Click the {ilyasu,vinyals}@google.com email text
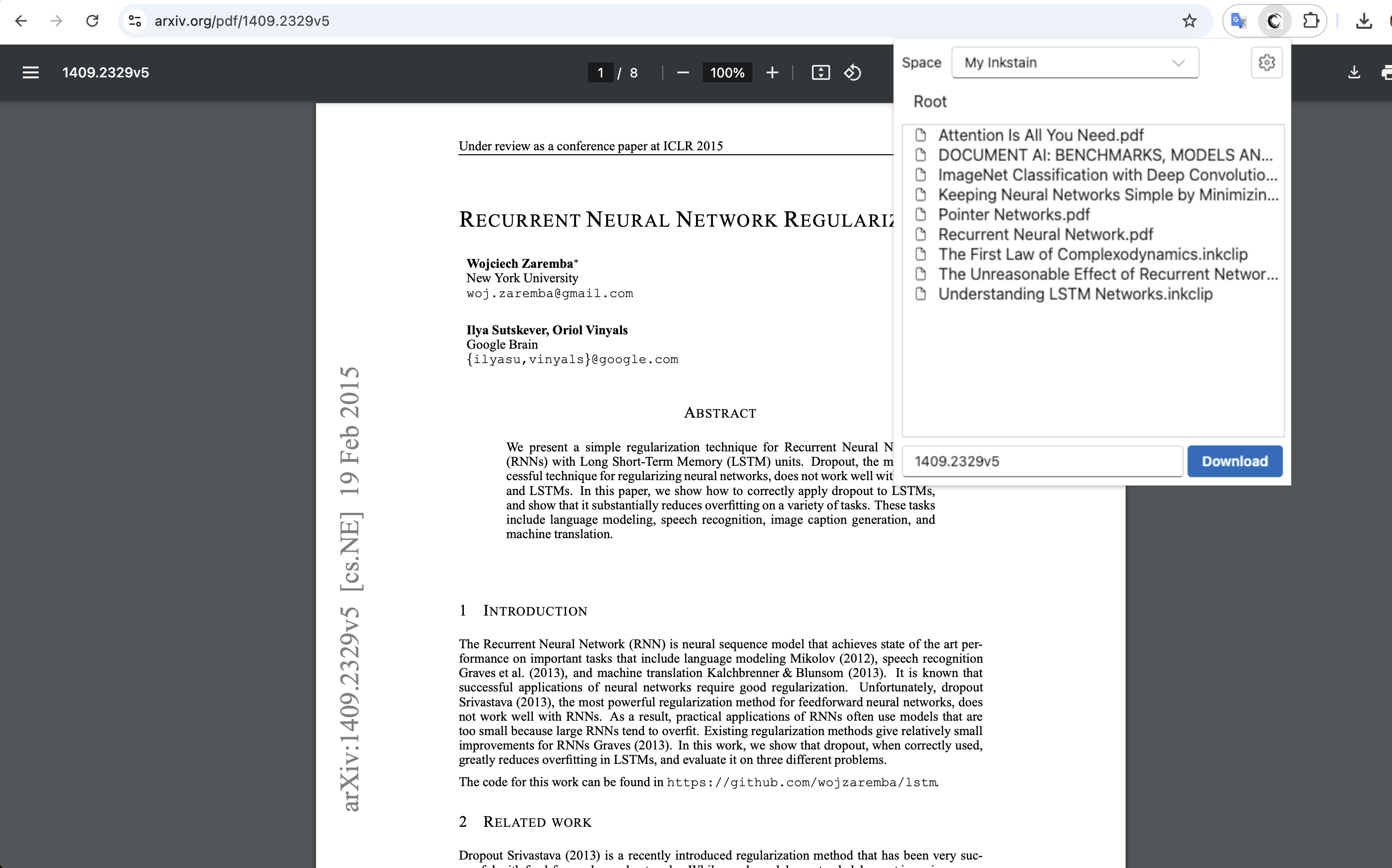 [x=572, y=360]
